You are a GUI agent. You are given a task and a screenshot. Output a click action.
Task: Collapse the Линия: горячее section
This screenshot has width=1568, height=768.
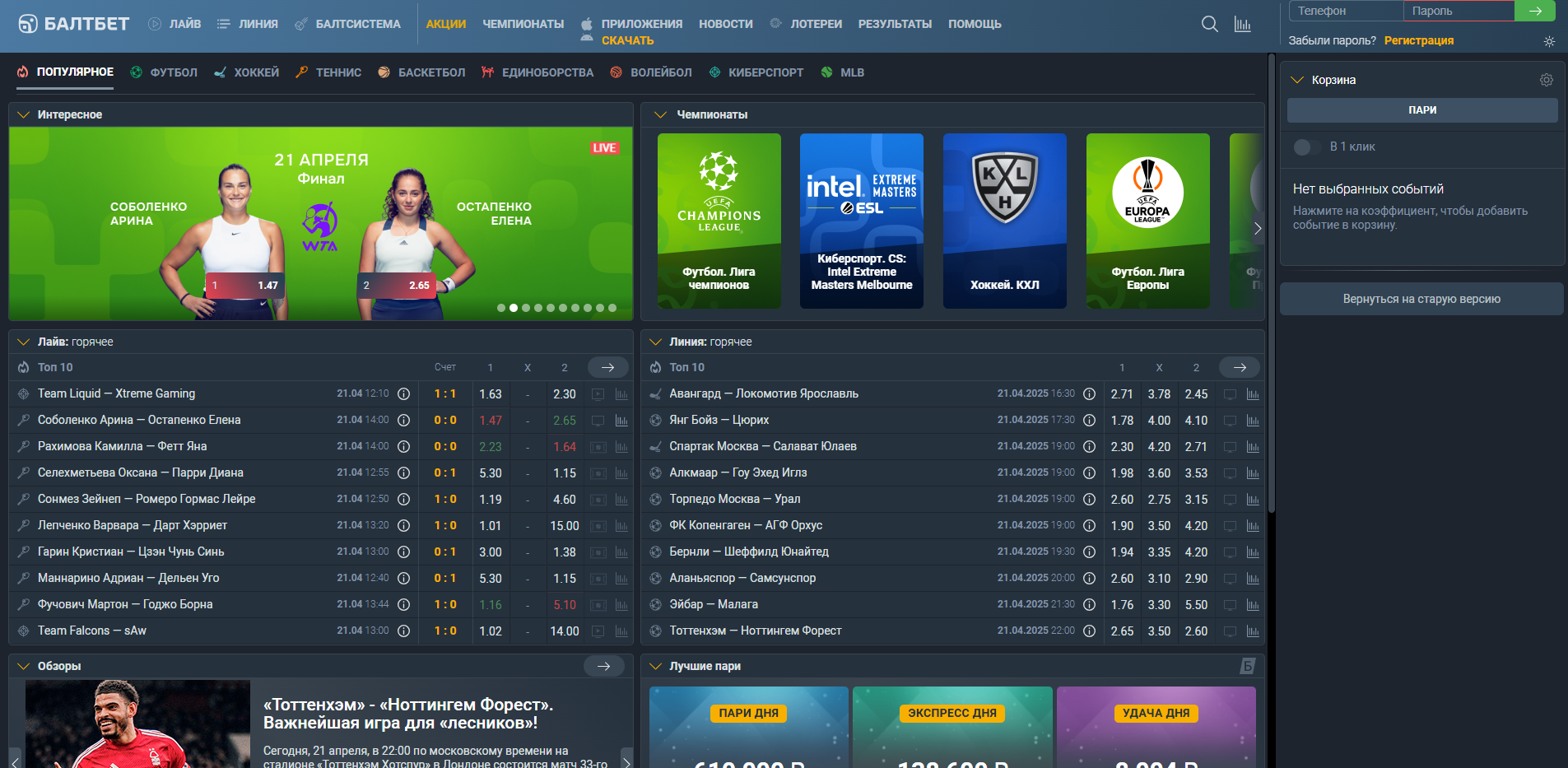click(x=655, y=342)
